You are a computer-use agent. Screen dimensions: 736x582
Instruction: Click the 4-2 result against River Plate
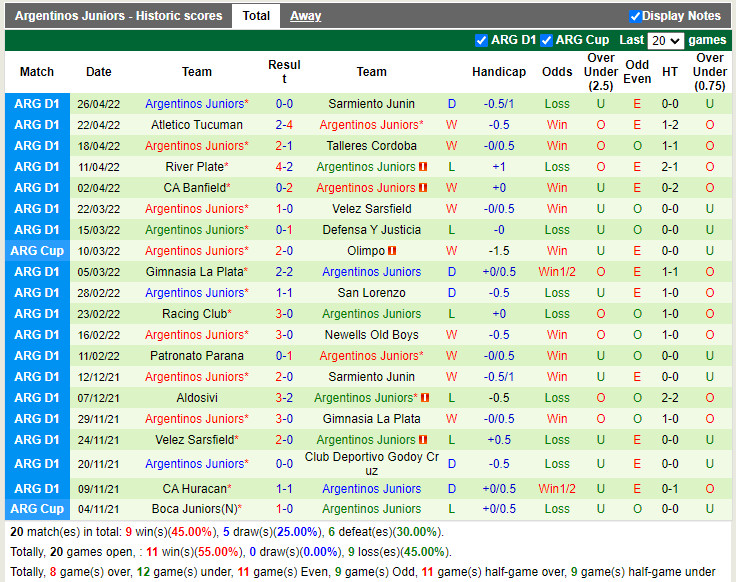[x=284, y=167]
